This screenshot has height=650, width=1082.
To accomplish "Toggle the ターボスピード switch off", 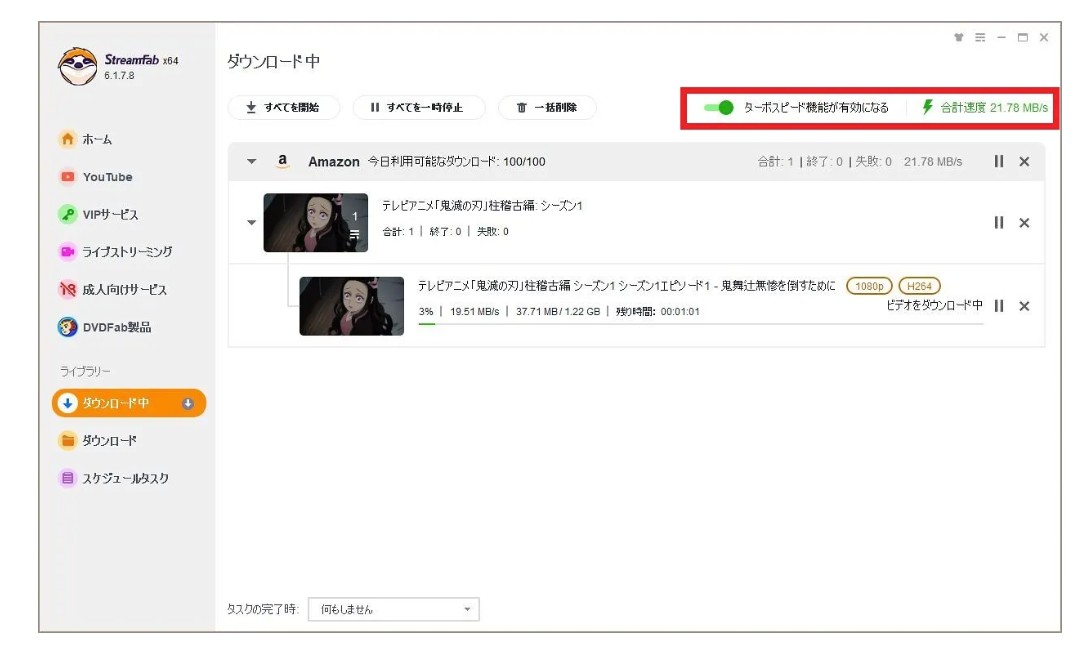I will click(718, 108).
